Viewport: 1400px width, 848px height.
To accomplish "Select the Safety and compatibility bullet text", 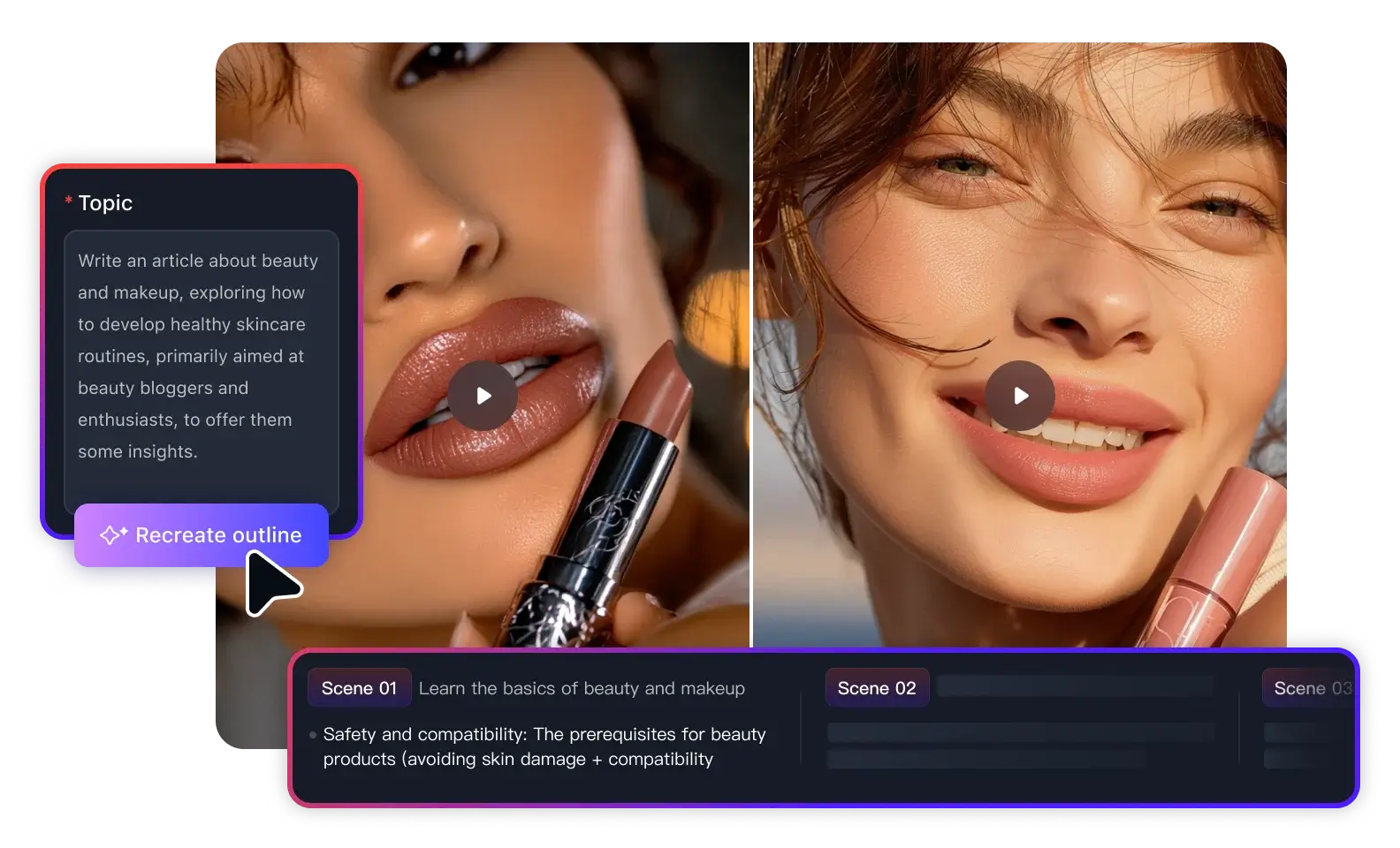I will 544,746.
